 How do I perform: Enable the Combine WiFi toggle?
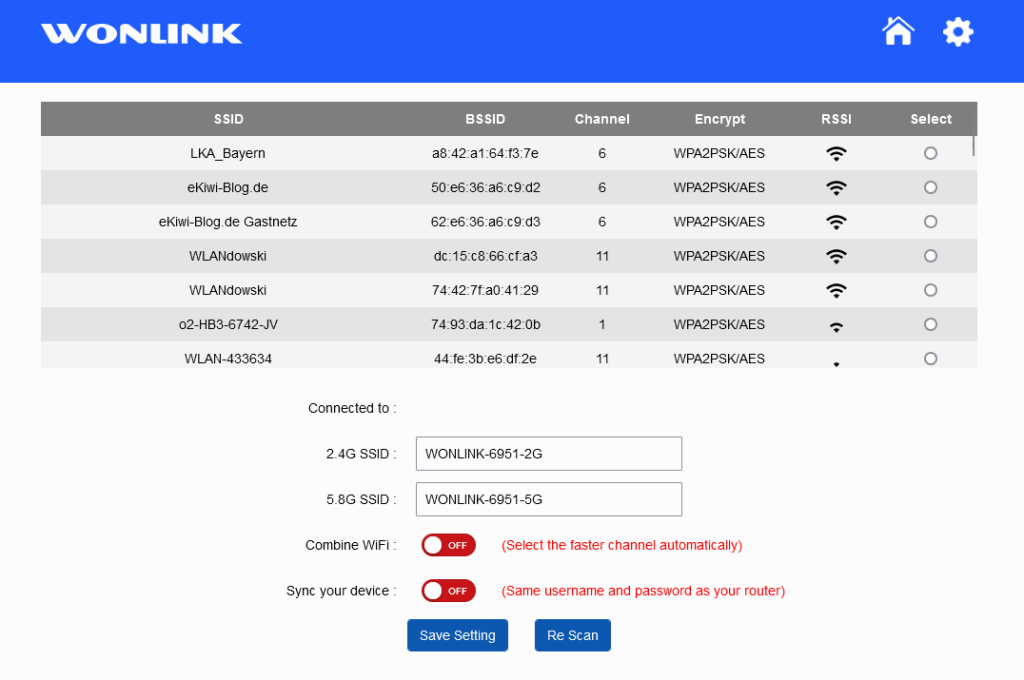tap(448, 545)
